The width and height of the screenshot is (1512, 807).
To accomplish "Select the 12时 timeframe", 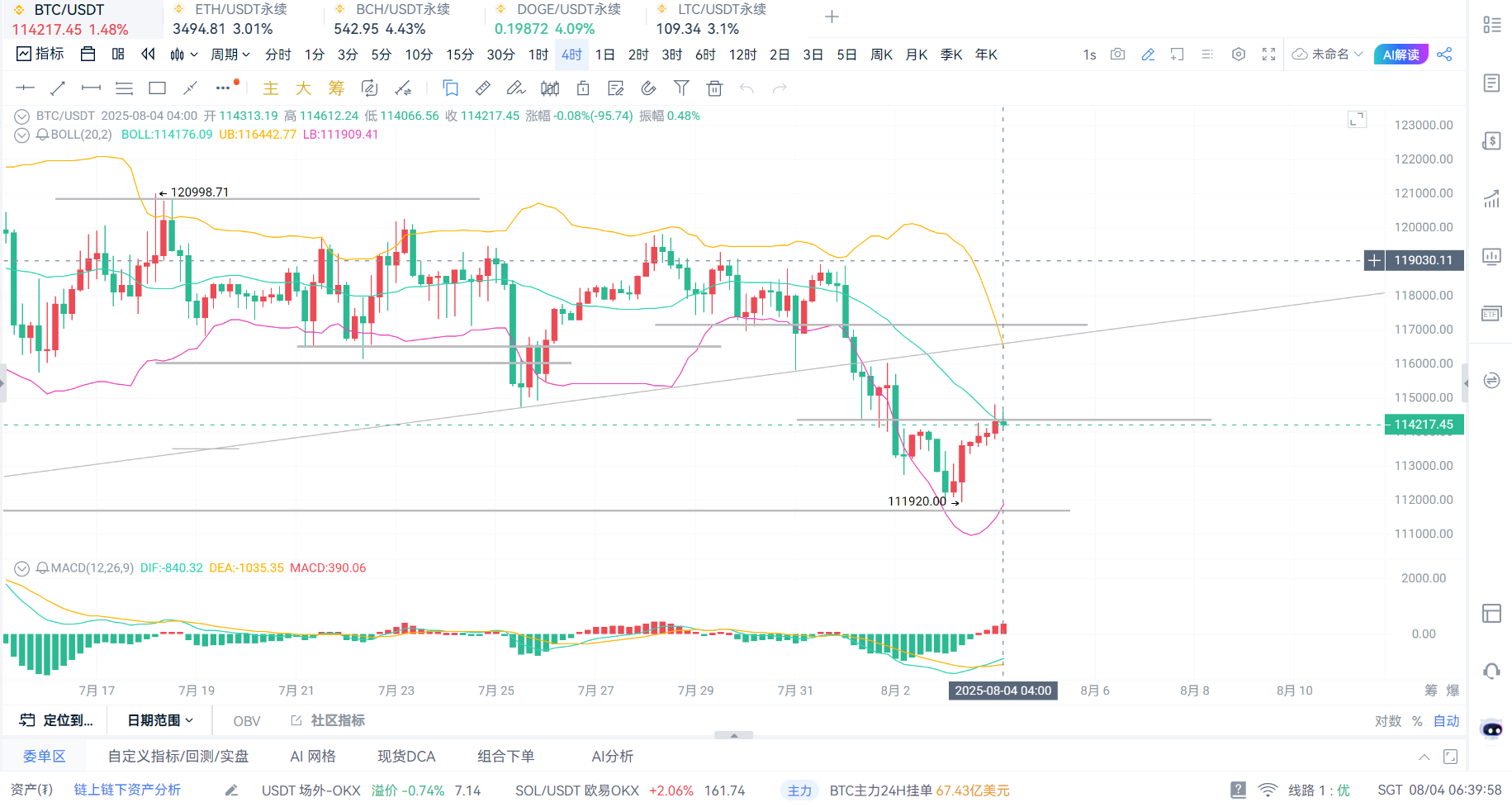I will pyautogui.click(x=742, y=55).
